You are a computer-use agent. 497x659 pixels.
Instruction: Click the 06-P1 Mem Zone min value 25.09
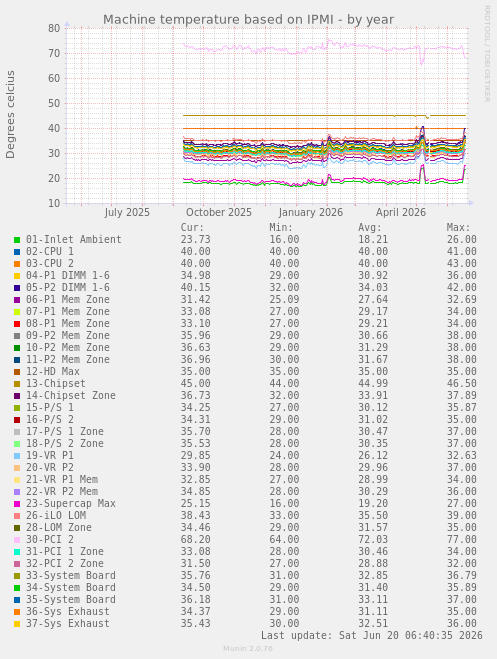pyautogui.click(x=284, y=299)
